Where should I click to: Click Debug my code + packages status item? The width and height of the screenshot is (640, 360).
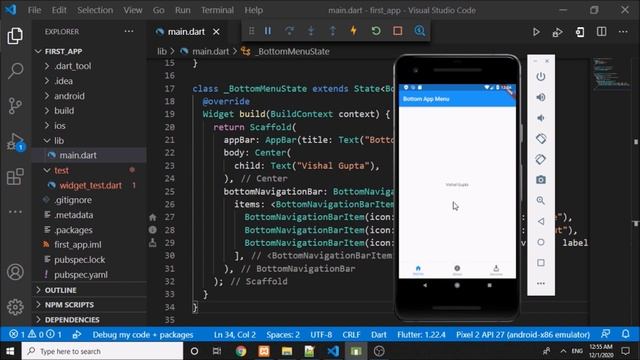tap(142, 335)
